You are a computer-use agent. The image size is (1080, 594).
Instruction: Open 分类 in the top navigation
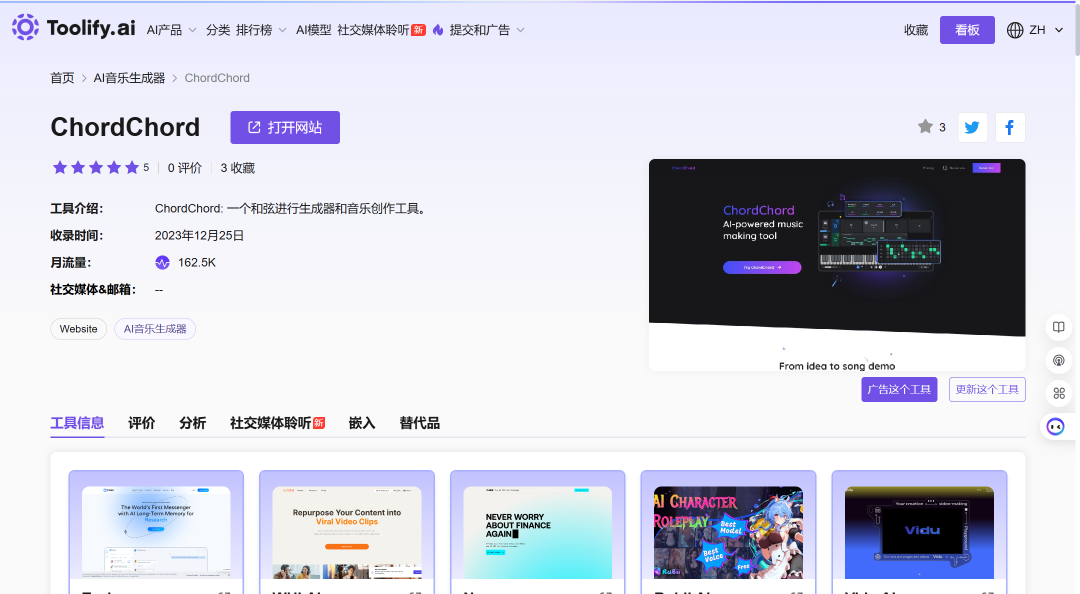[x=218, y=30]
